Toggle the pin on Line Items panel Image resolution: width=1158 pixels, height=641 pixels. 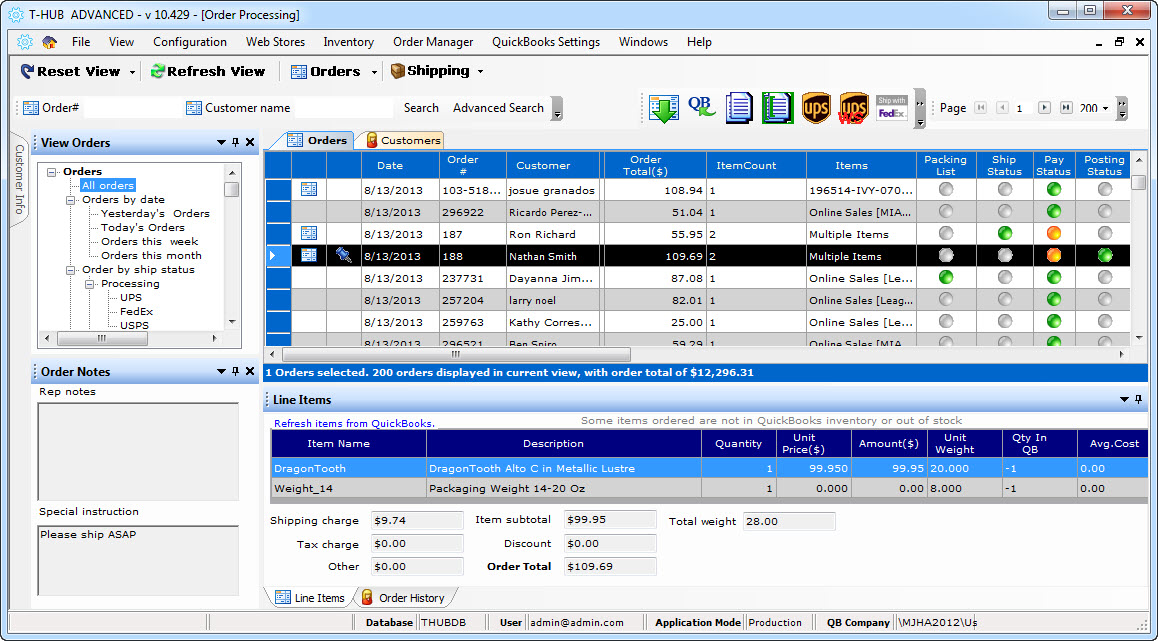click(x=1138, y=400)
